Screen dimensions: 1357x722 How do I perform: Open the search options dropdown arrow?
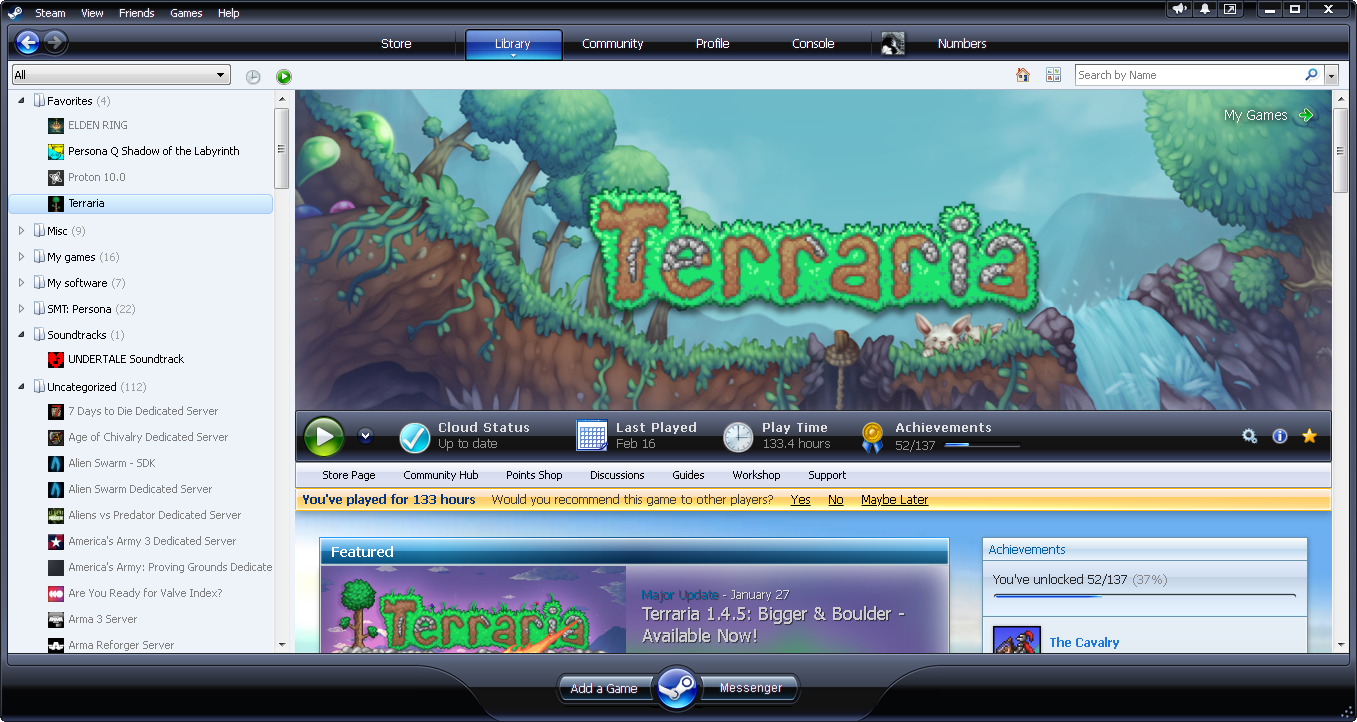point(1331,75)
